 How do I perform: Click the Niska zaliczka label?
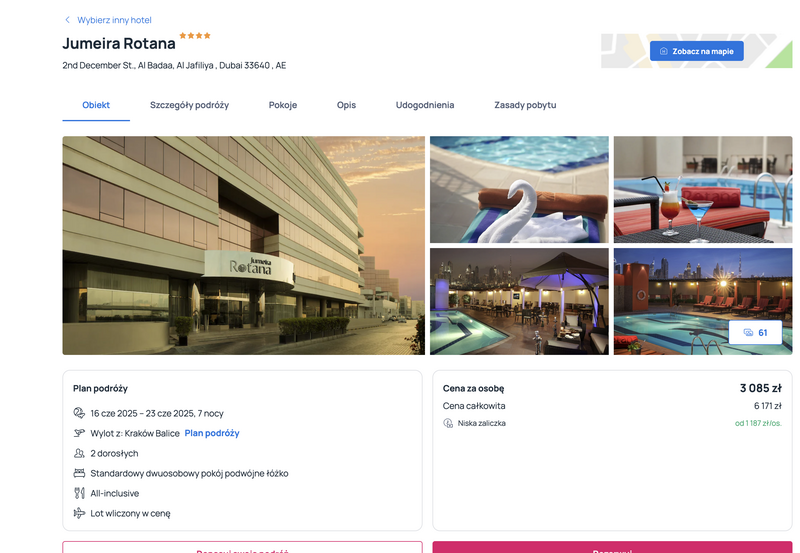pos(482,423)
